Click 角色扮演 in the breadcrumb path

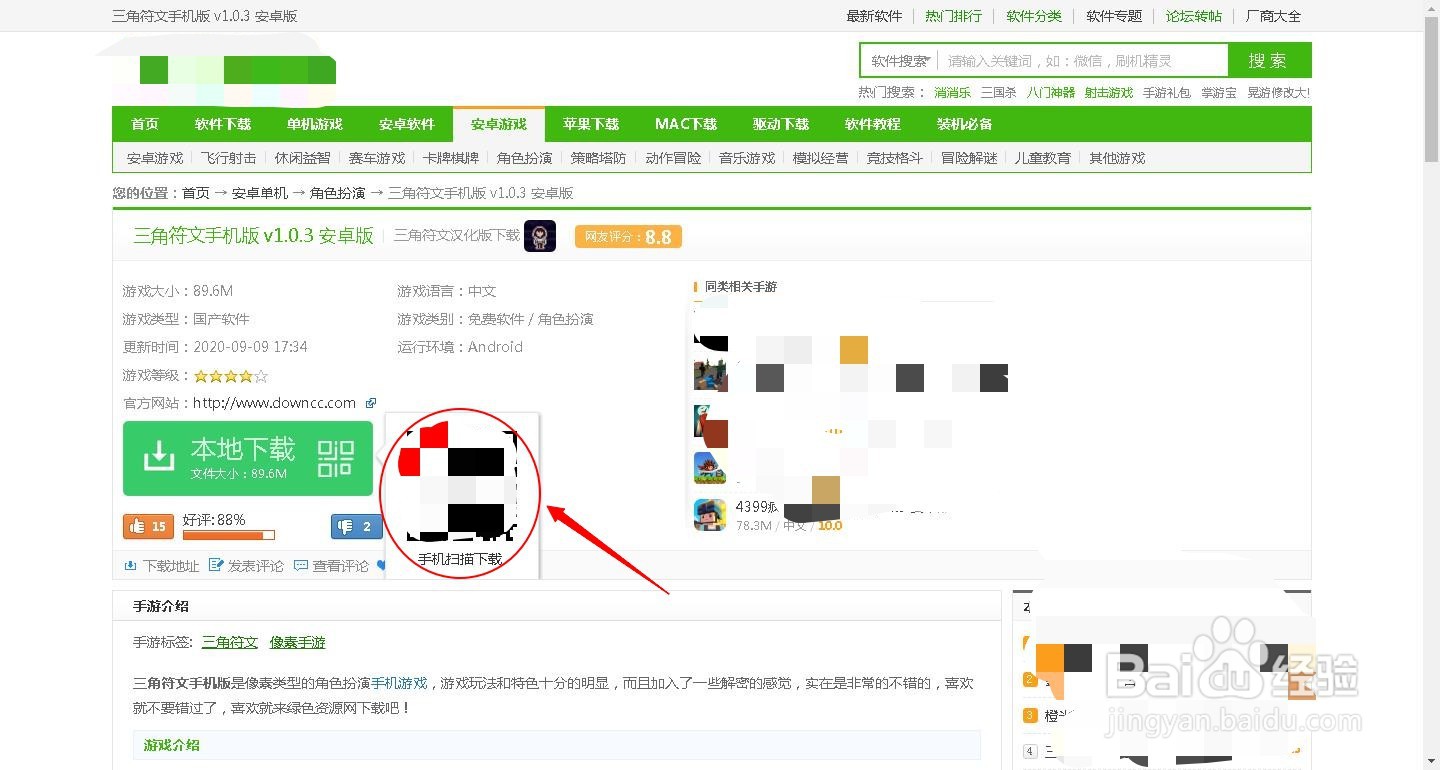(338, 193)
